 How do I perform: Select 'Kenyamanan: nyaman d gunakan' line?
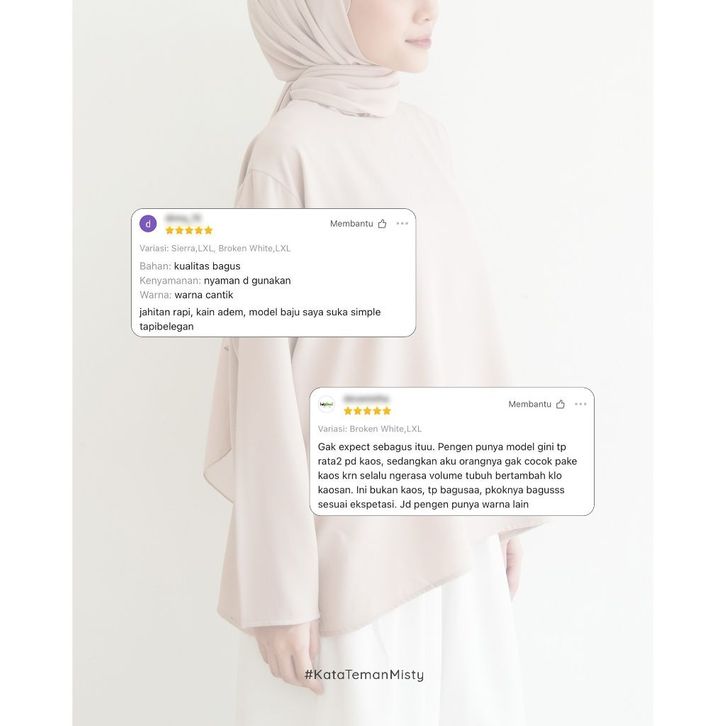[215, 281]
